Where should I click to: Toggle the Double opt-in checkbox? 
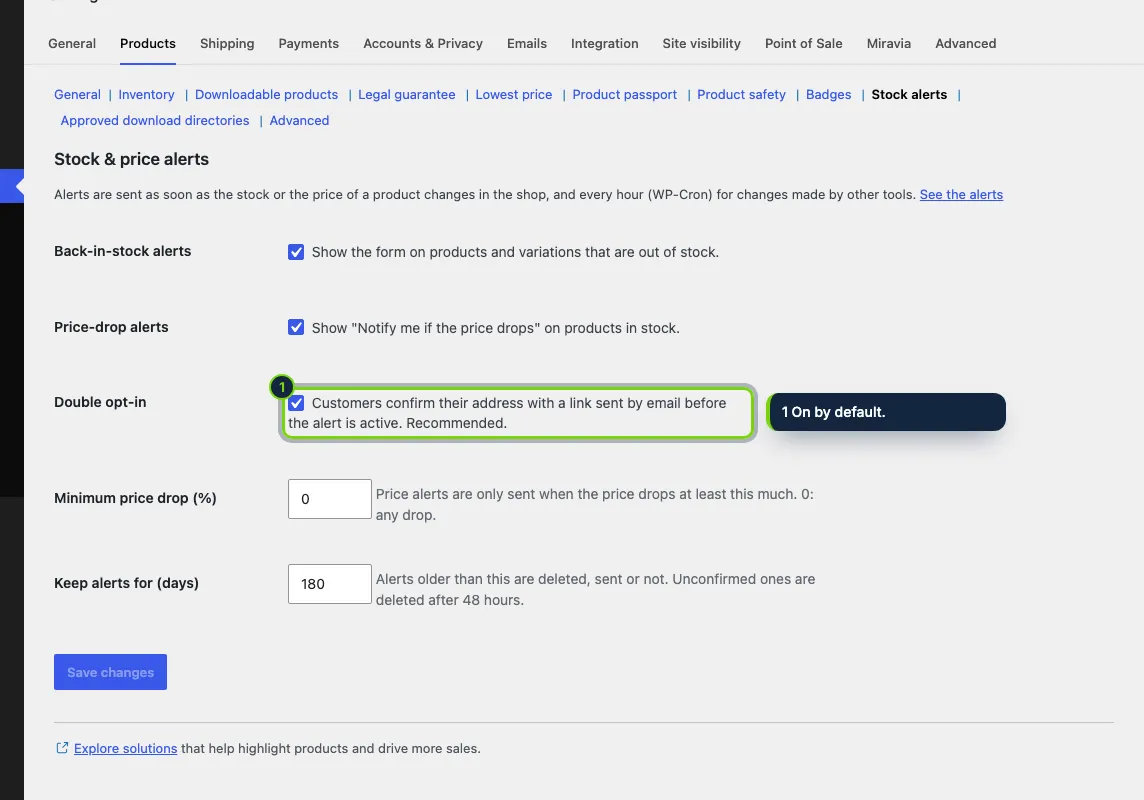[x=295, y=403]
